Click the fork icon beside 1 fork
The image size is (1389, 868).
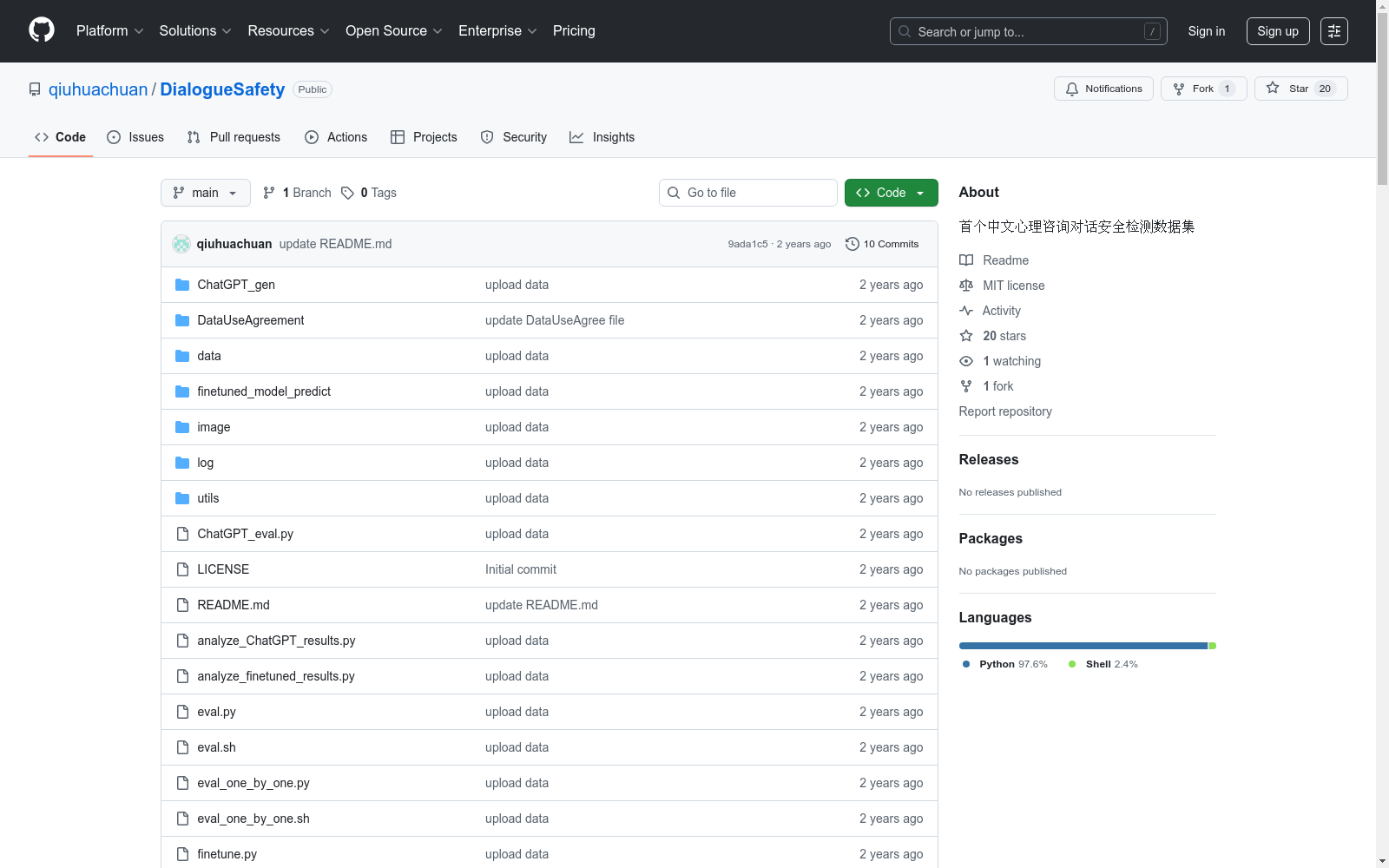pos(966,386)
